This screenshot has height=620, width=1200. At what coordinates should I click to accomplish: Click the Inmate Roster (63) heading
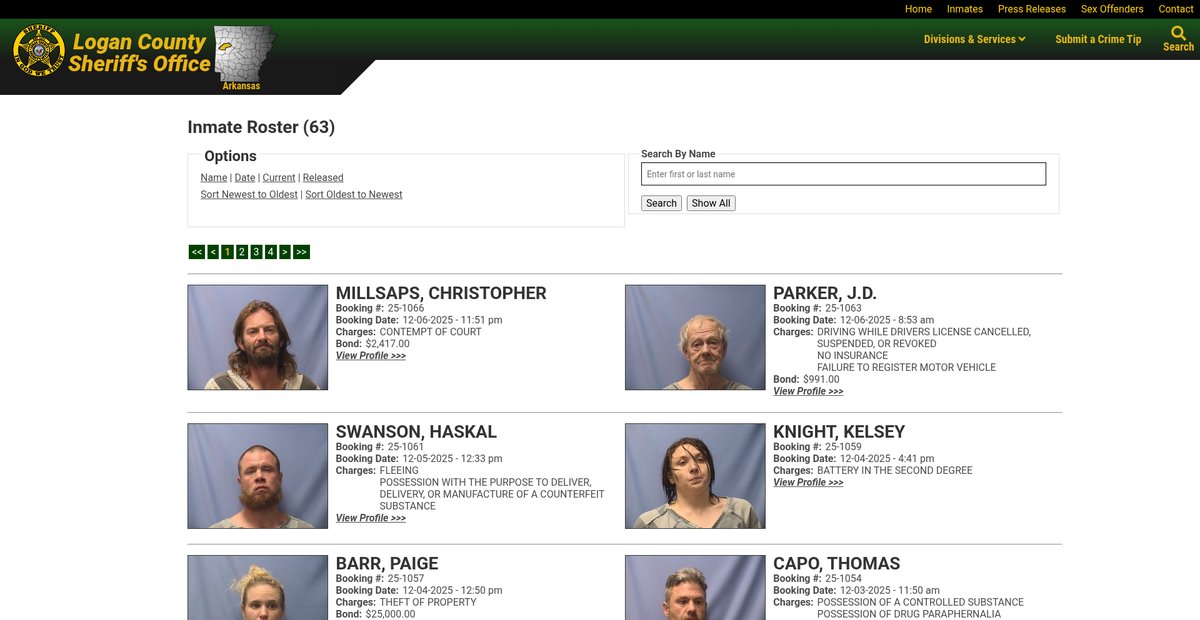tap(261, 127)
